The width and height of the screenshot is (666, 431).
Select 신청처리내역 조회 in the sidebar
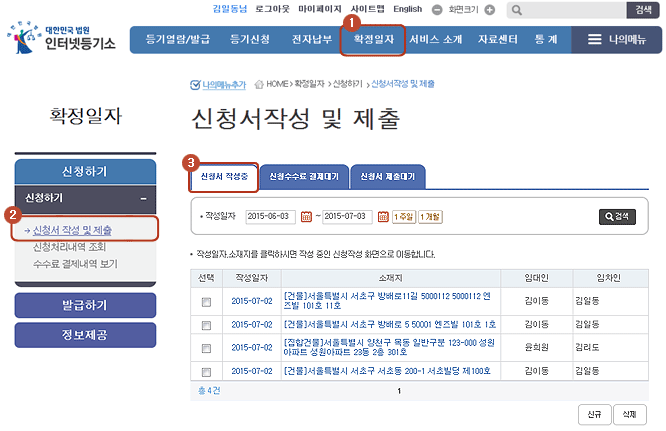[x=69, y=247]
